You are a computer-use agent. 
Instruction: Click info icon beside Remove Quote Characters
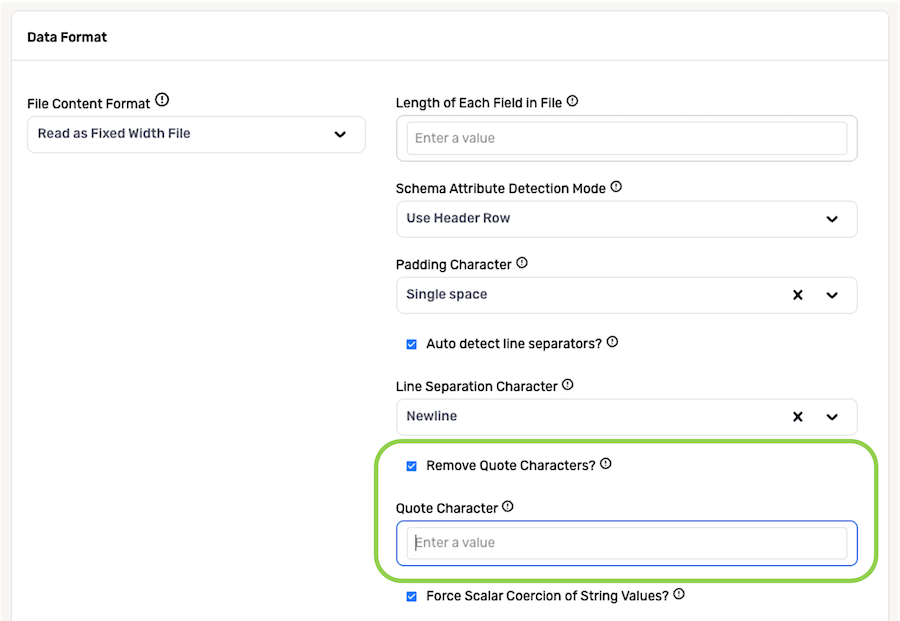pos(606,464)
